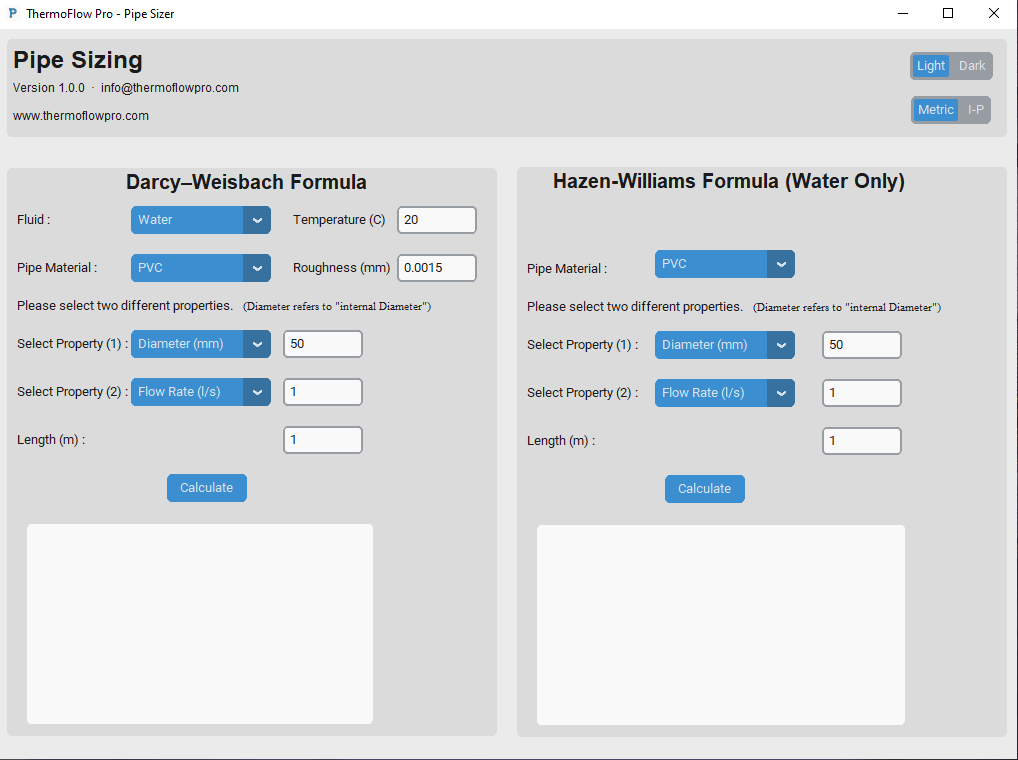Screen dimensions: 1018x760
Task: Focus the Darcy–Weisbach Length (m) field
Action: [x=323, y=440]
